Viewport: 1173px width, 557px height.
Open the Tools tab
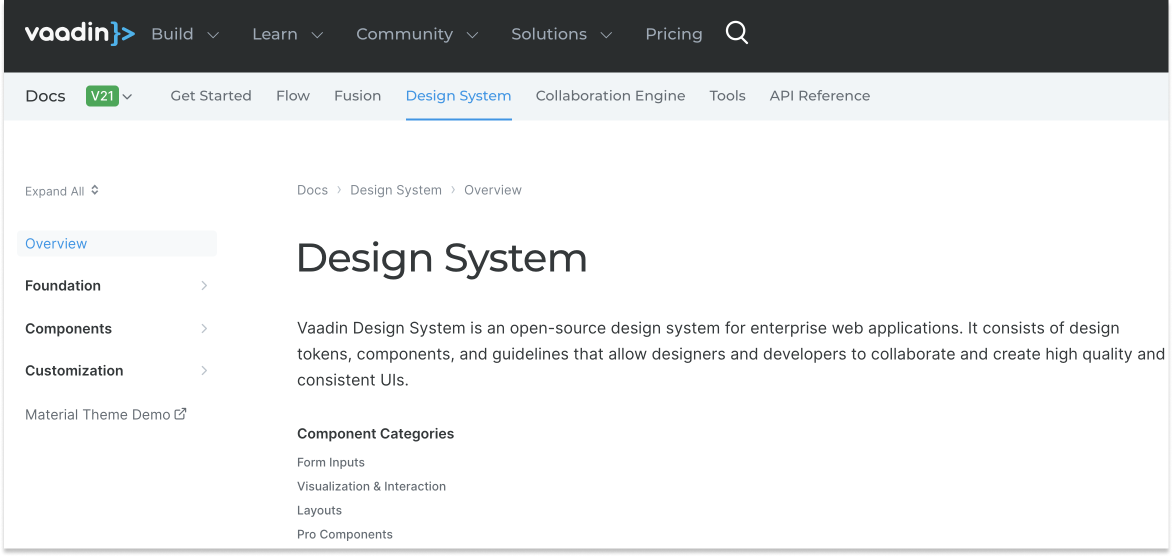727,96
